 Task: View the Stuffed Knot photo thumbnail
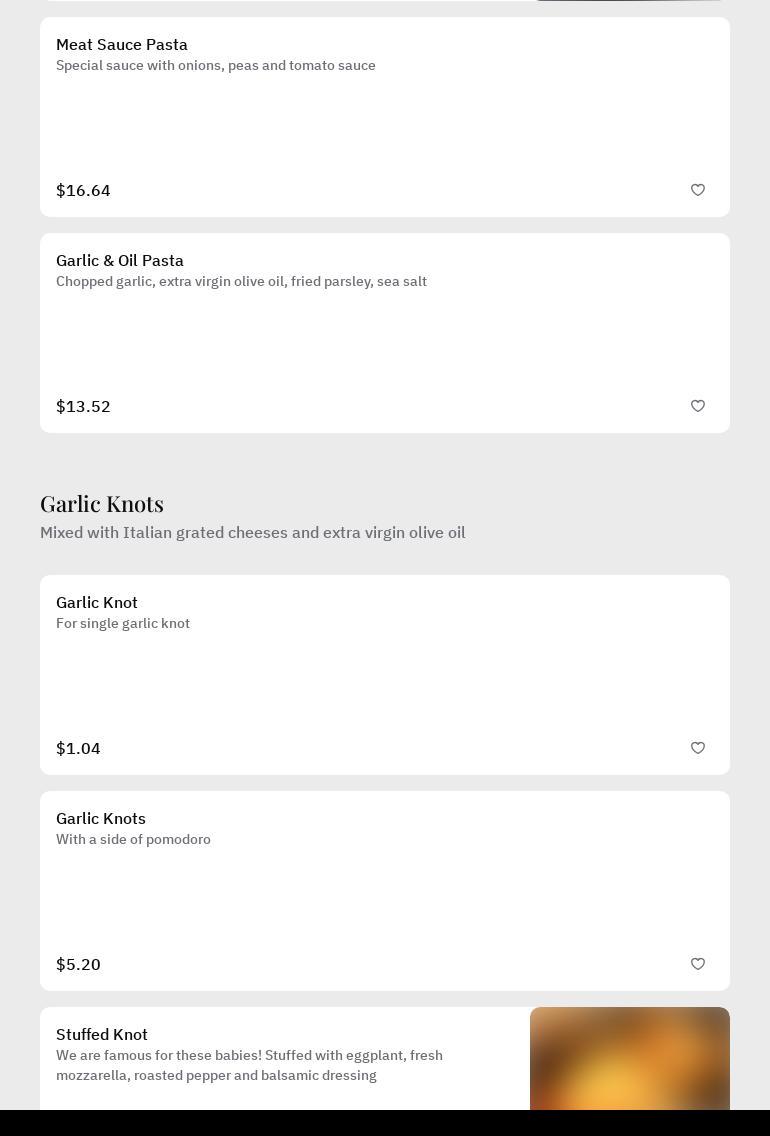[x=629, y=1058]
